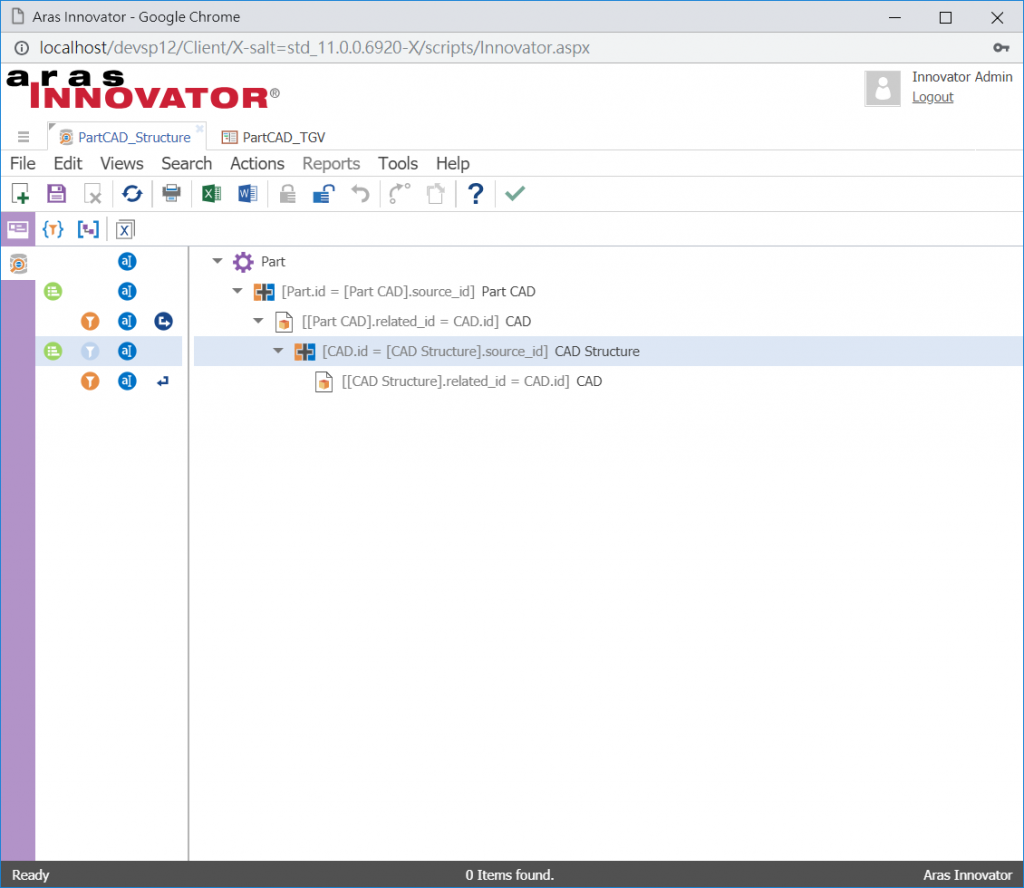Screen dimensions: 1024x888
Task: Click properties icon in last CAD row
Action: click(127, 381)
